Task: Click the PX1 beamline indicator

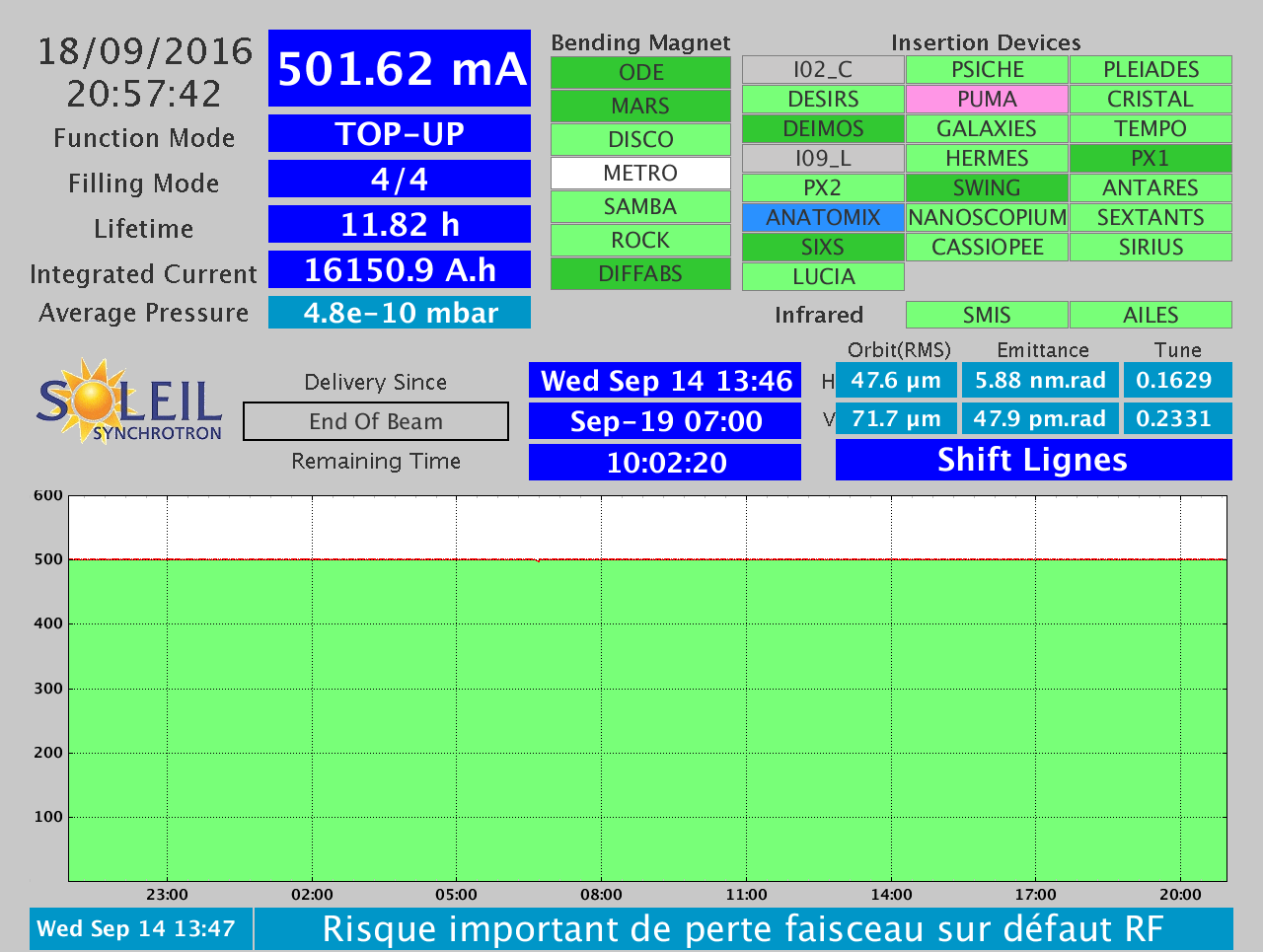Action: 1151,159
